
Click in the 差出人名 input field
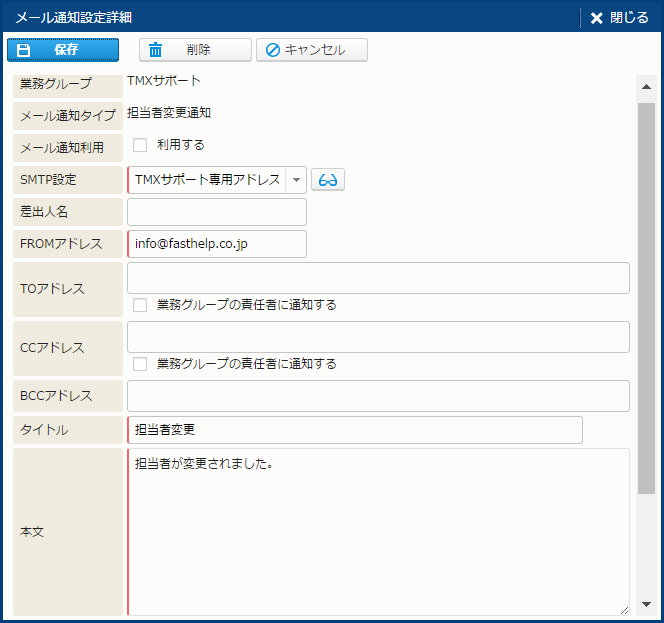tap(217, 212)
